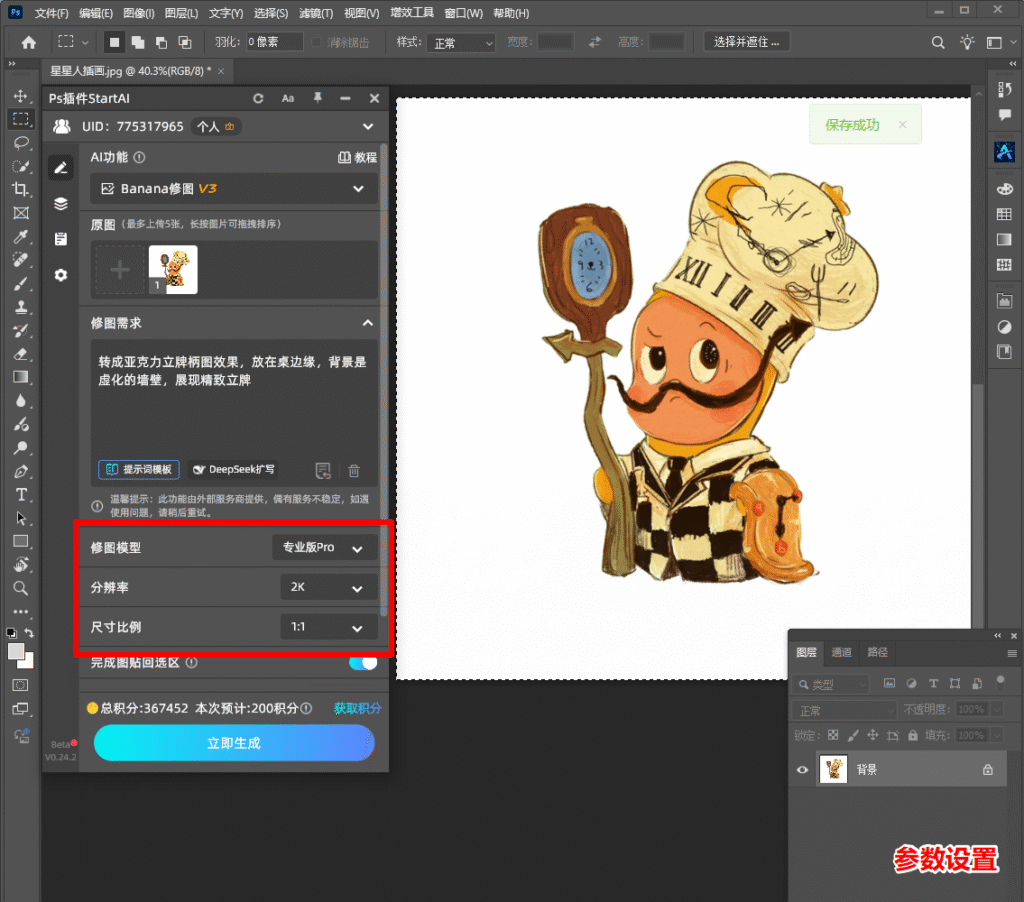Click the foreground color swatch
This screenshot has height=902, width=1024.
[x=16, y=651]
